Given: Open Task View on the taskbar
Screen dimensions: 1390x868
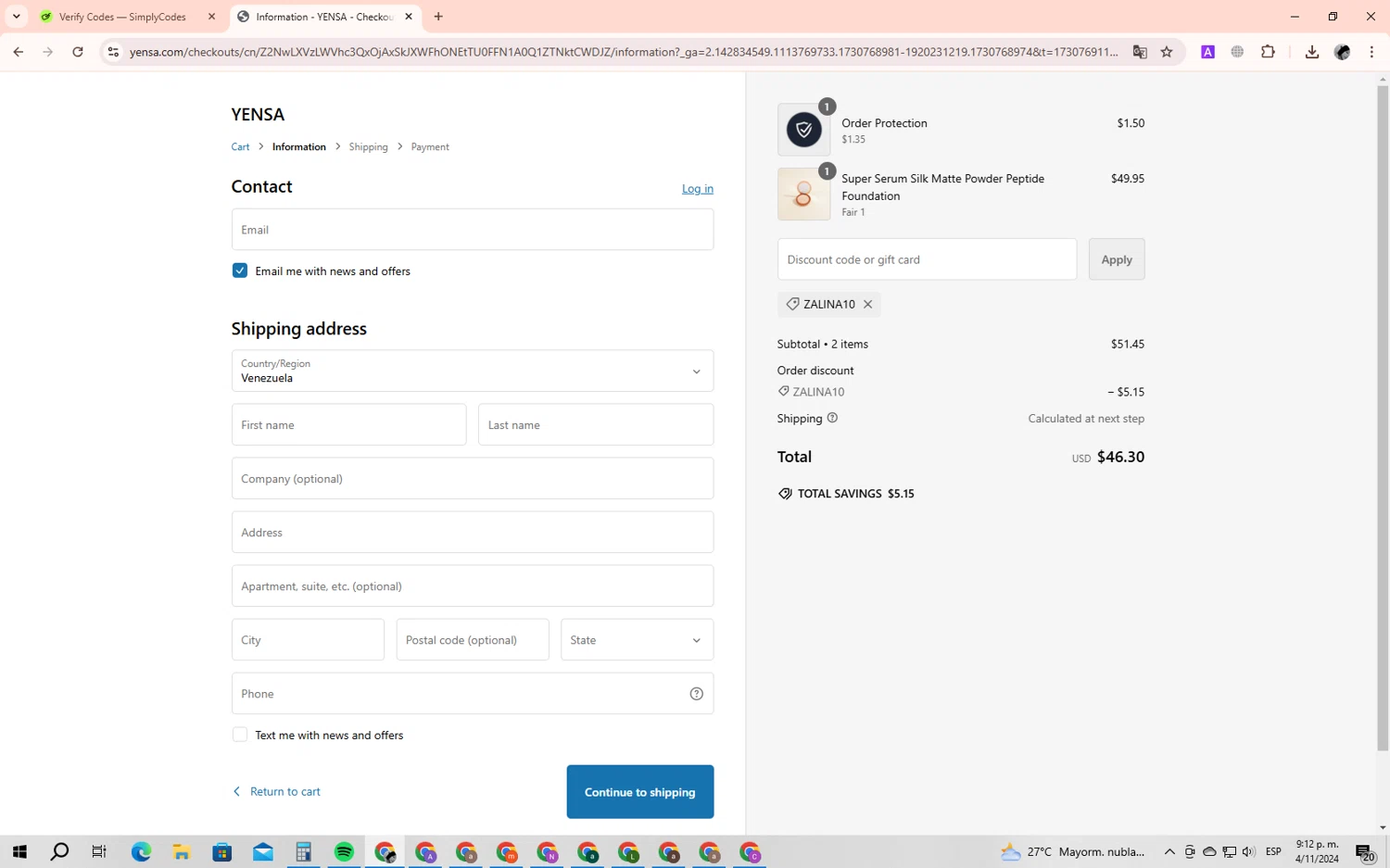Looking at the screenshot, I should click(99, 851).
